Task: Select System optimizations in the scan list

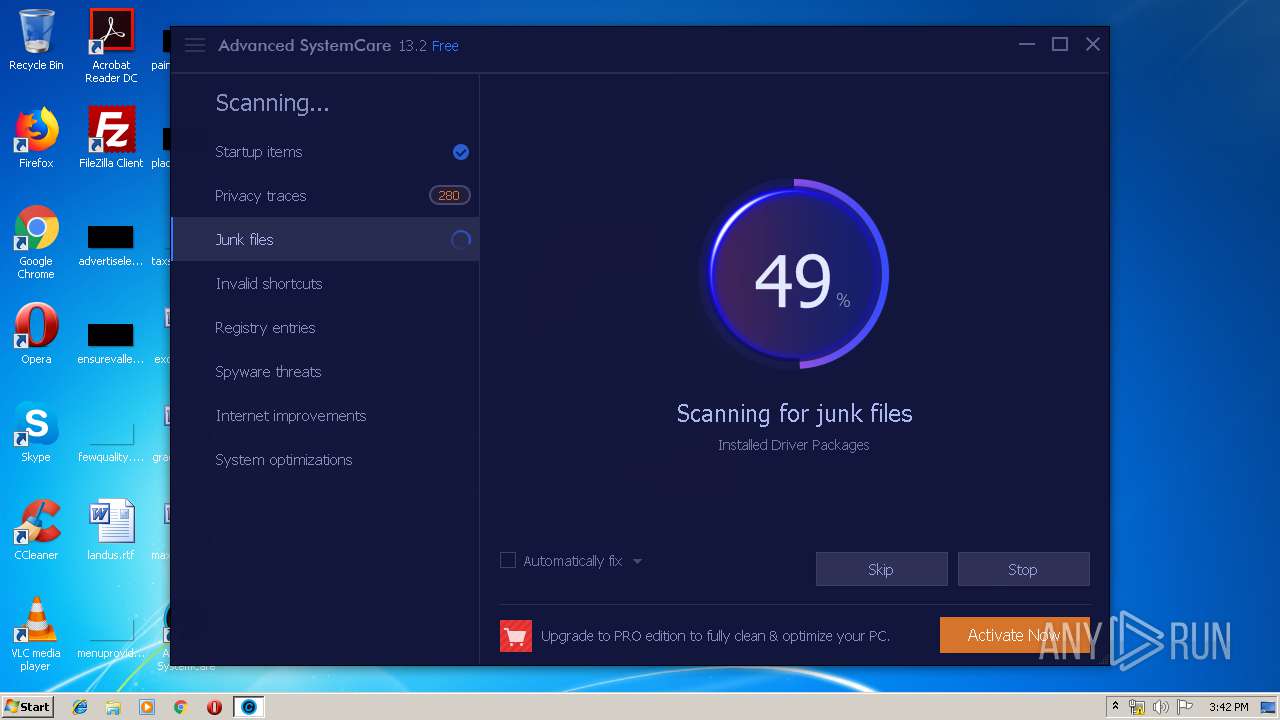Action: tap(325, 460)
